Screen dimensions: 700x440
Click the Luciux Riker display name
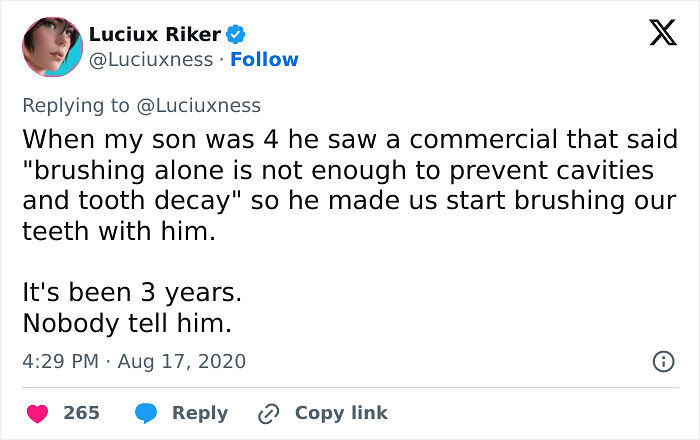pos(154,35)
